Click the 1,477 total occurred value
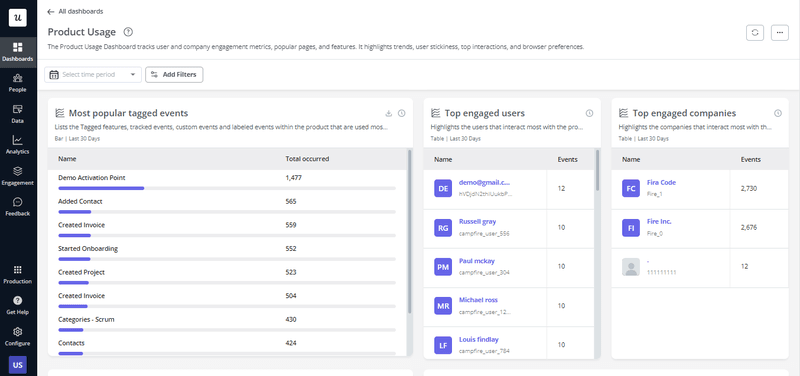 pos(294,178)
